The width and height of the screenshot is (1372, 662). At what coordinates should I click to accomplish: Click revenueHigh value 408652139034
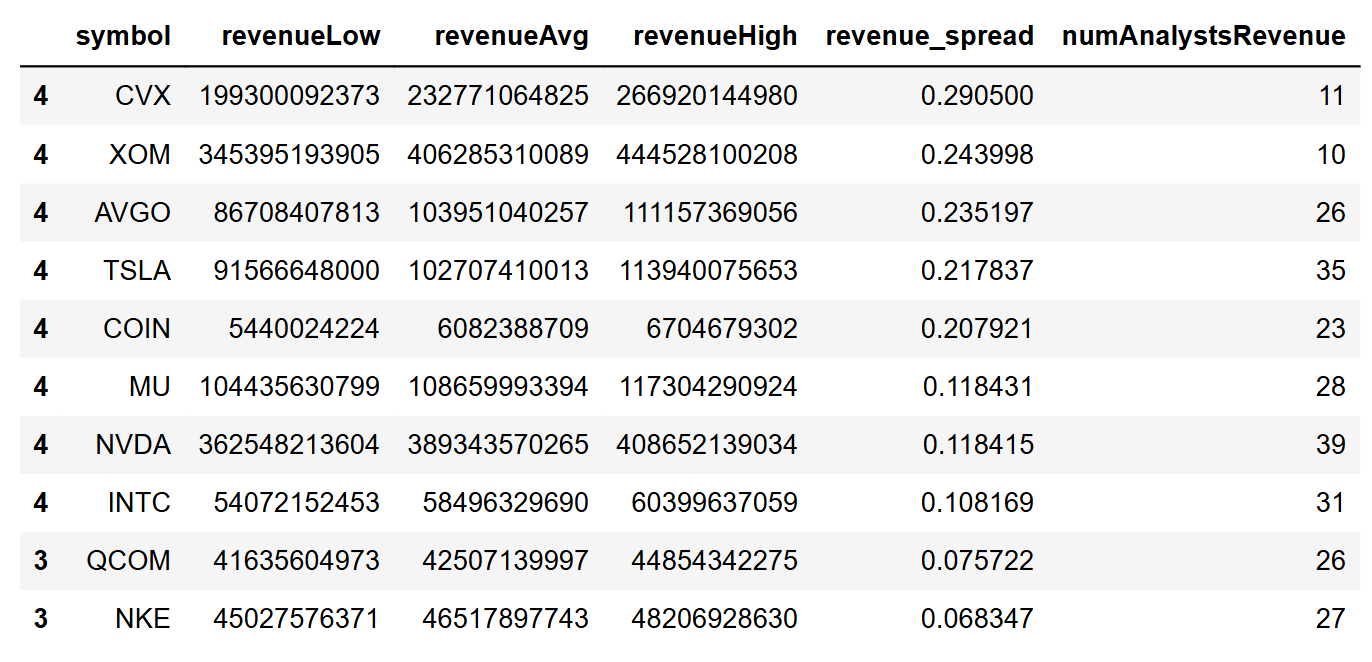[x=707, y=444]
